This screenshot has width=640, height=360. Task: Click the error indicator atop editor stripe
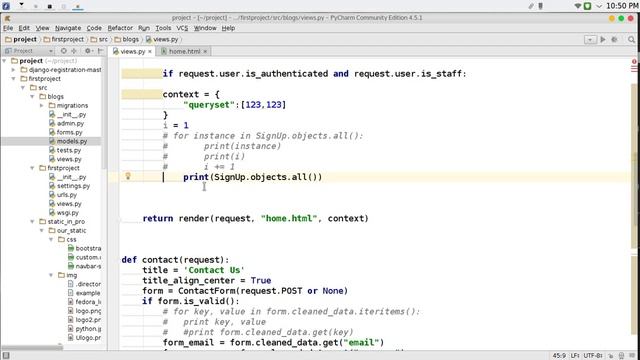point(634,62)
